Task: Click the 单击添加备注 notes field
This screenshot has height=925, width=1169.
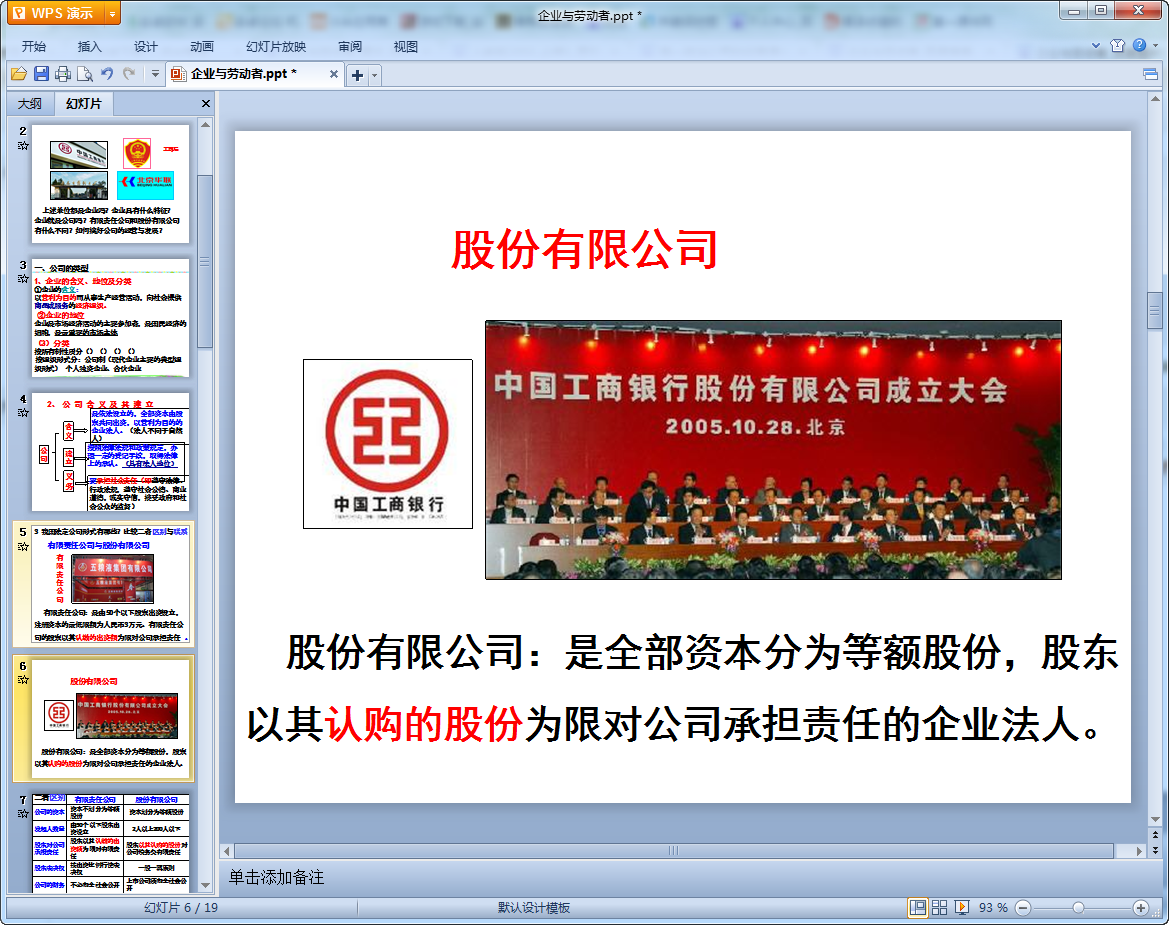Action: [x=277, y=877]
